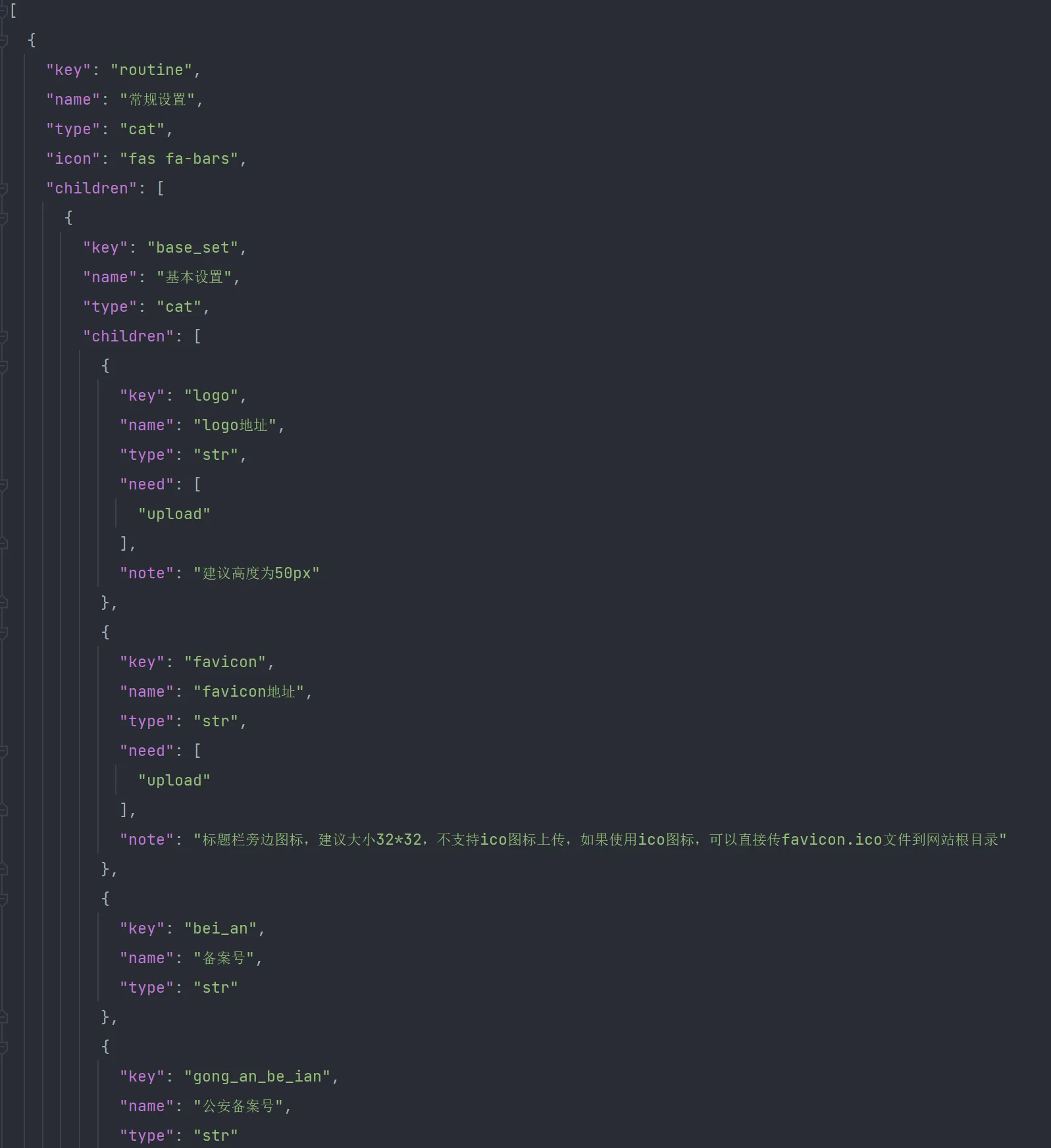The width and height of the screenshot is (1051, 1148).
Task: Fold the need array of logo
Action: (3, 484)
